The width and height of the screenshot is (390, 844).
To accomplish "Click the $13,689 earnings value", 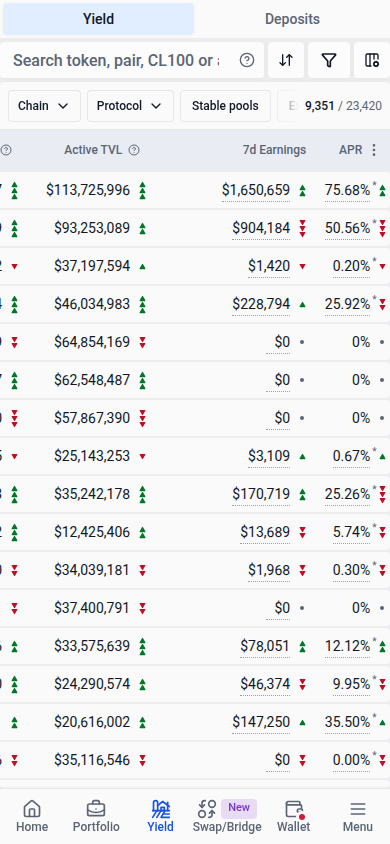I will pos(265,532).
